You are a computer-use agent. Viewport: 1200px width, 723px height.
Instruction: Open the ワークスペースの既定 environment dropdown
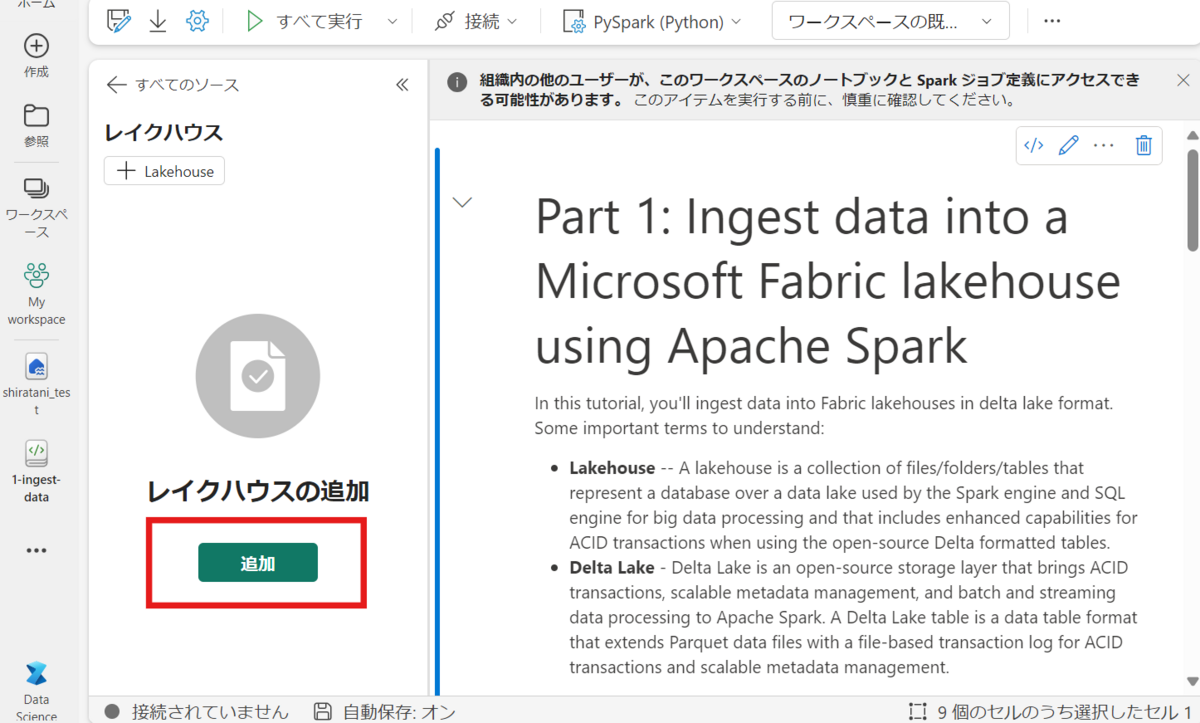click(x=890, y=21)
